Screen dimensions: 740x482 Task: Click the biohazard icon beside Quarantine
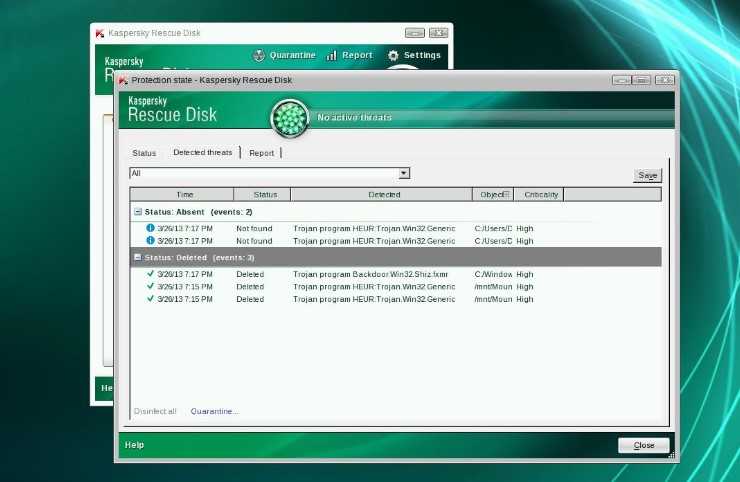259,56
